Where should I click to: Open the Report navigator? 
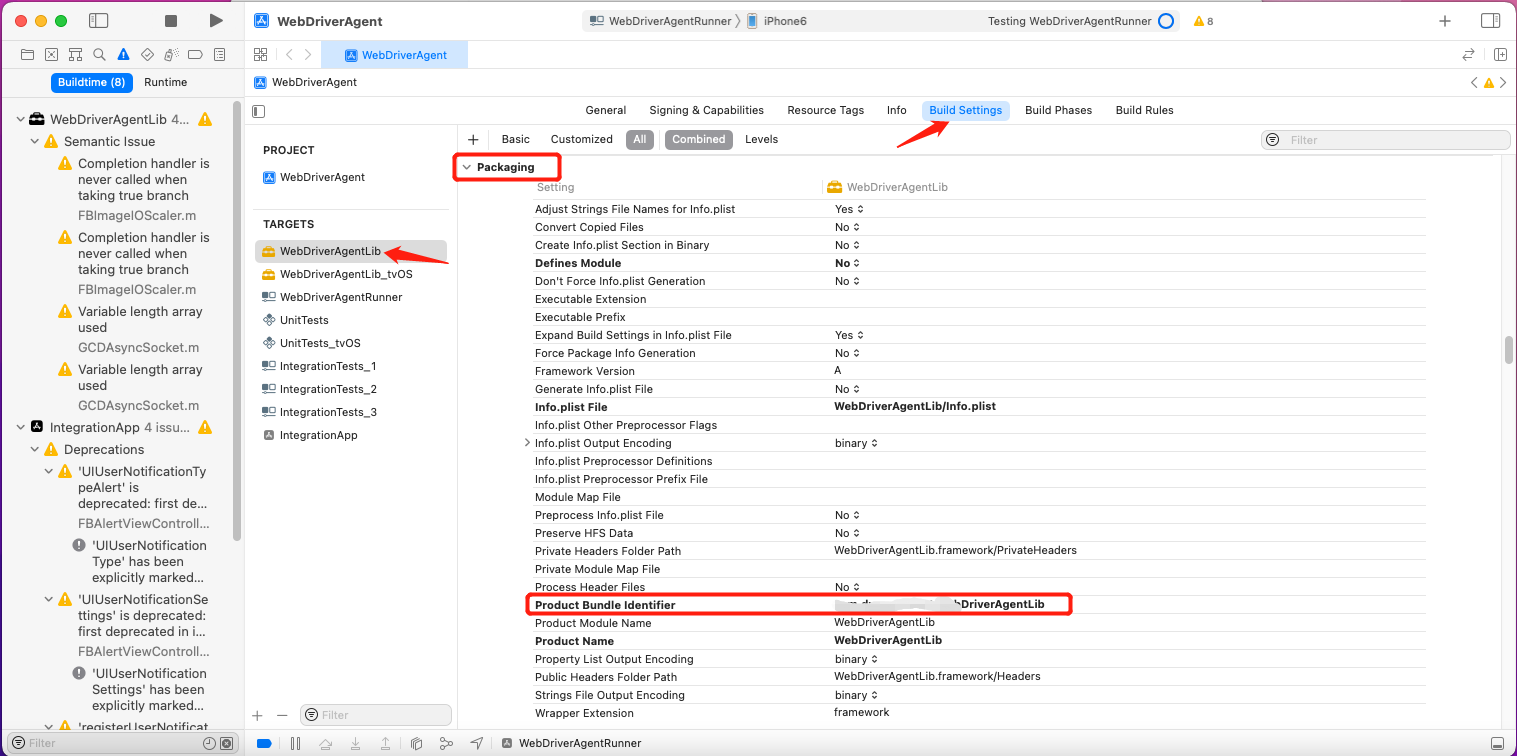tap(220, 55)
